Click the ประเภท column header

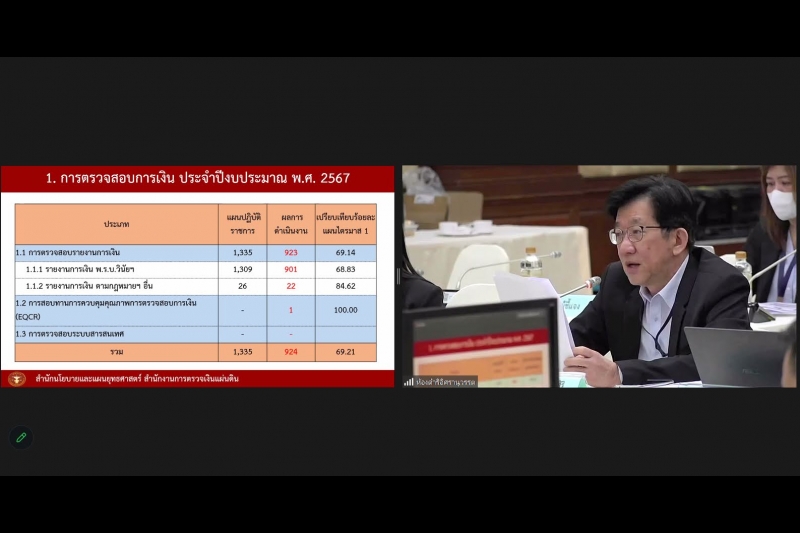pyautogui.click(x=116, y=224)
